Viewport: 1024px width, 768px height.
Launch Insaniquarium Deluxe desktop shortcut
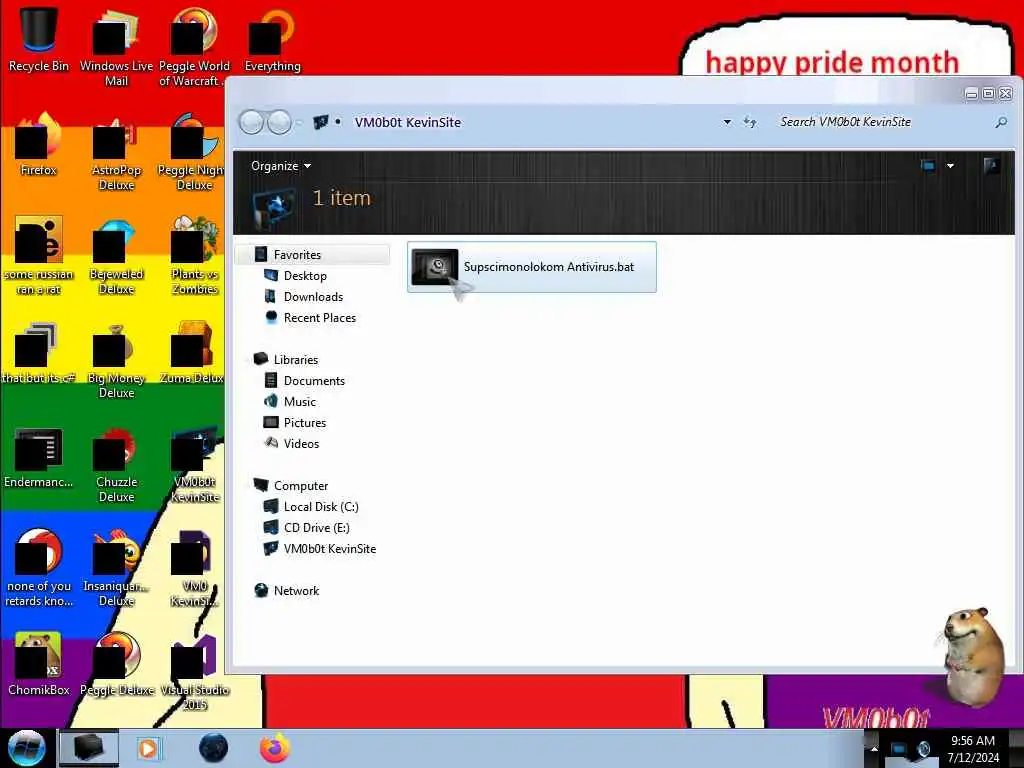pos(116,568)
